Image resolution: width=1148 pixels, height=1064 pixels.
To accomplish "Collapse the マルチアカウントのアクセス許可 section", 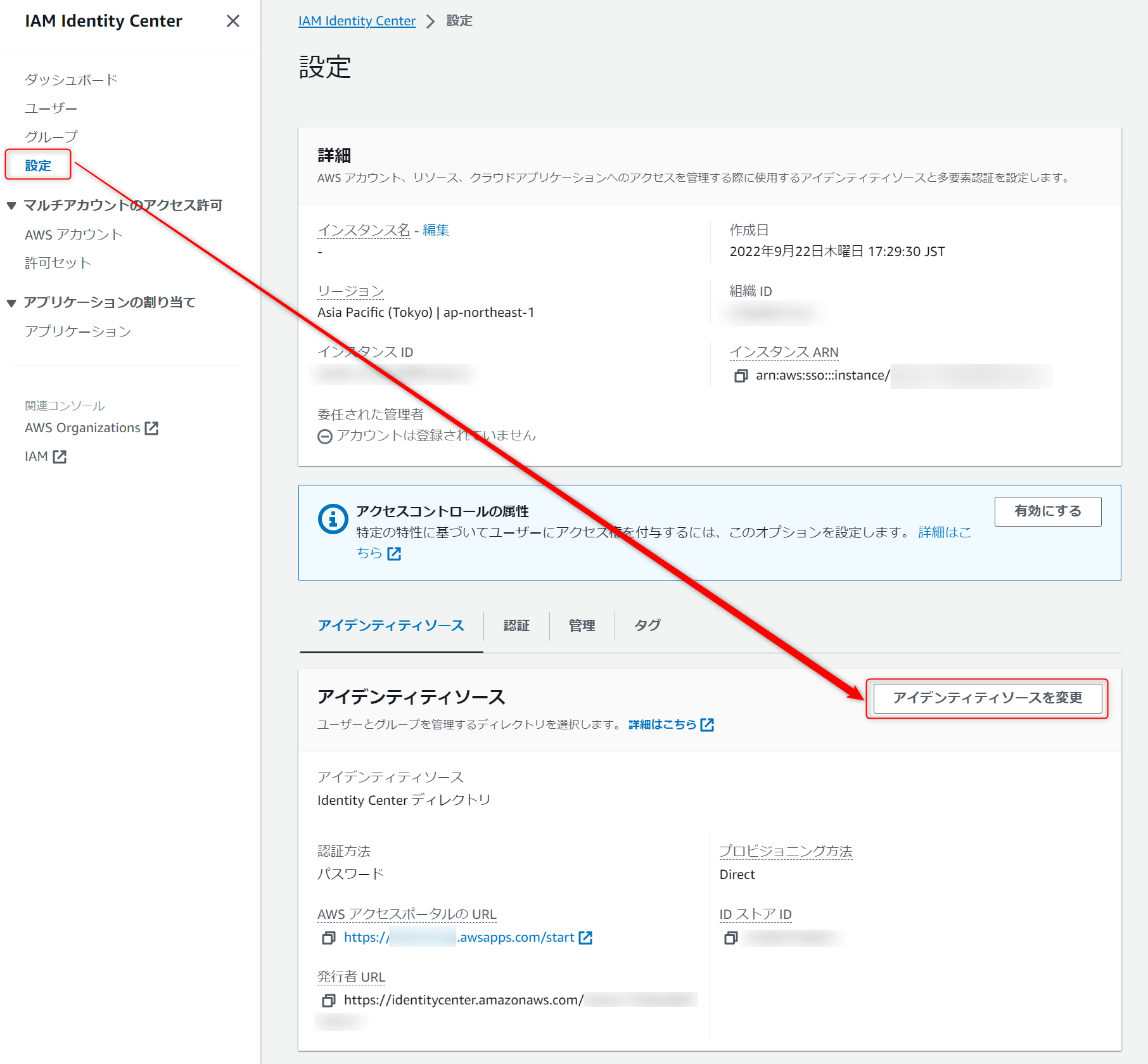I will 11,205.
